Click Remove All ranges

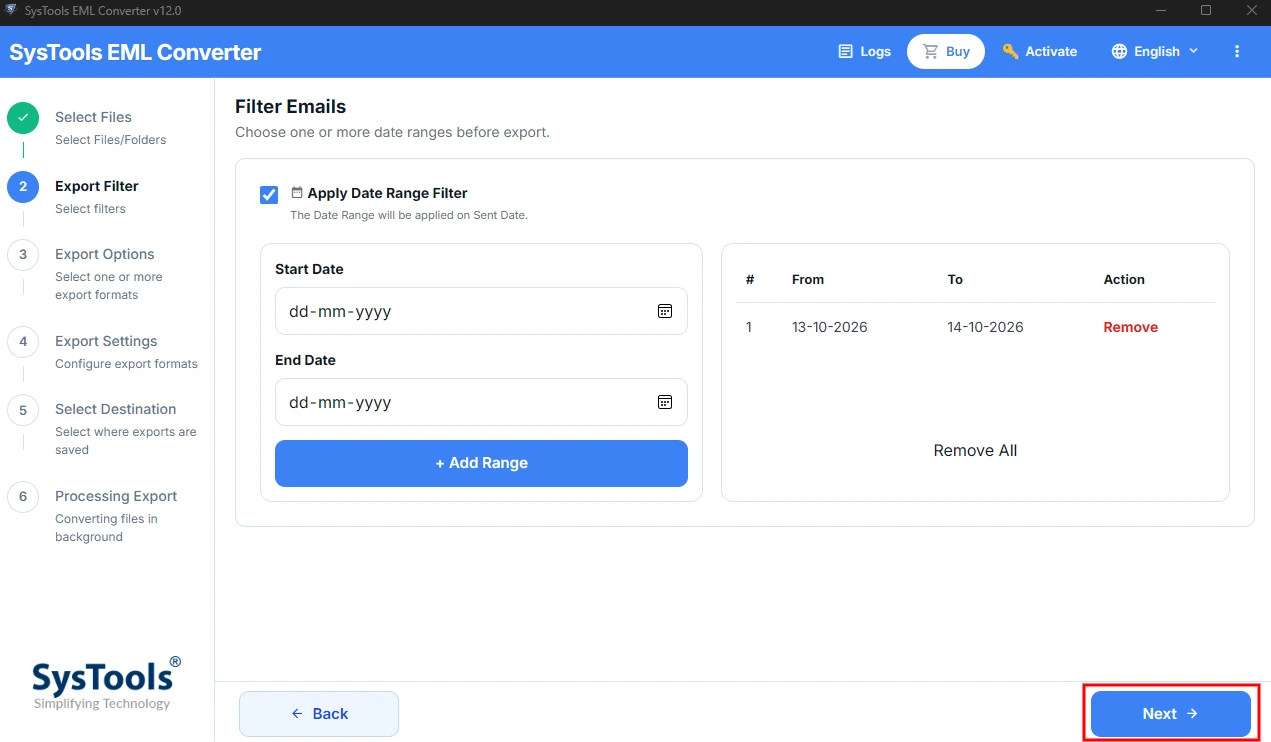click(x=975, y=450)
